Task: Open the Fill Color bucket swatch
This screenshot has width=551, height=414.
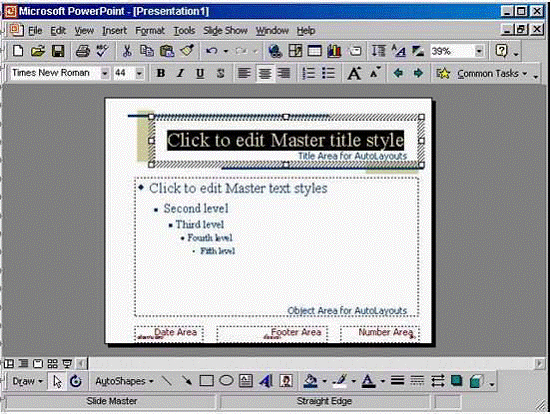Action: click(x=311, y=381)
